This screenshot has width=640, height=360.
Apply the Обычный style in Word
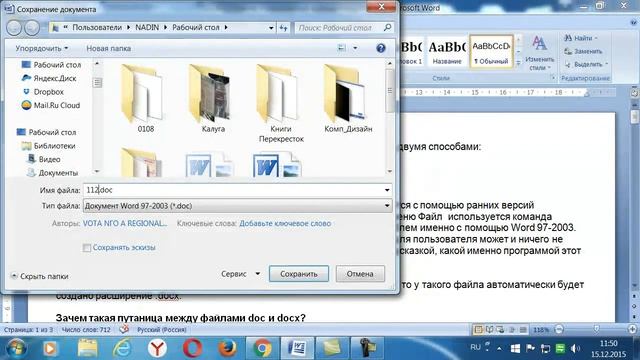coord(491,52)
